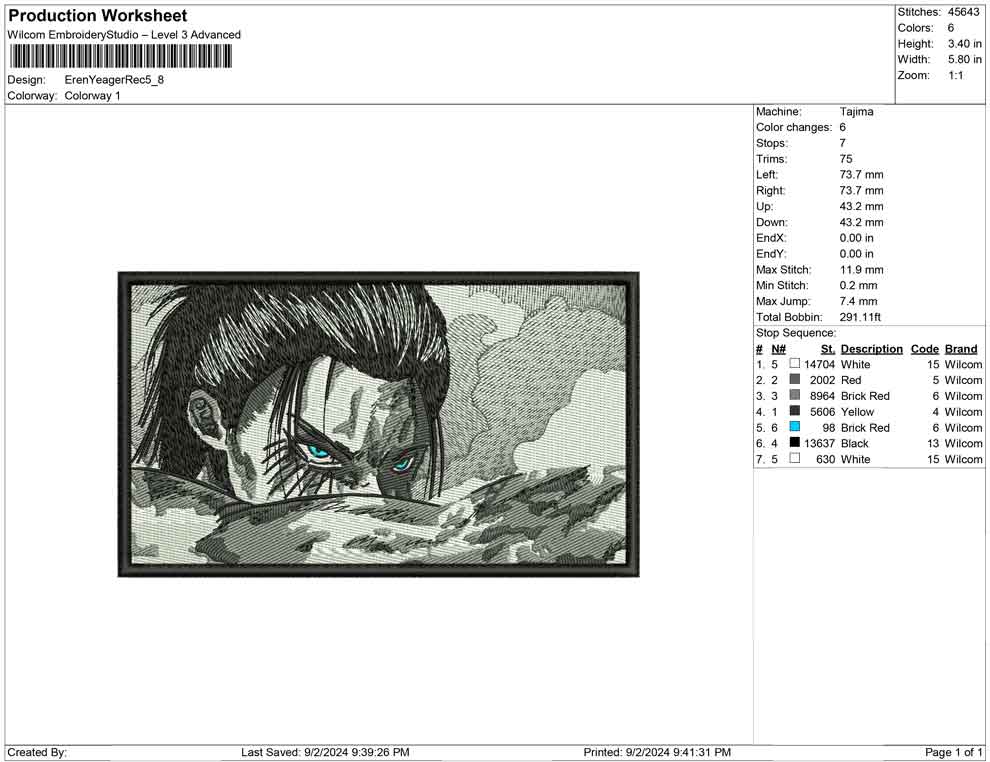This screenshot has width=990, height=762.
Task: Click the Printed timestamp
Action: pyautogui.click(x=657, y=752)
